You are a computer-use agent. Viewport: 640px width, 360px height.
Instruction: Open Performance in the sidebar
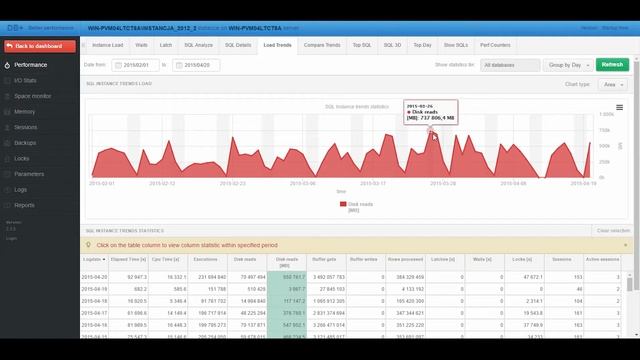[x=40, y=65]
